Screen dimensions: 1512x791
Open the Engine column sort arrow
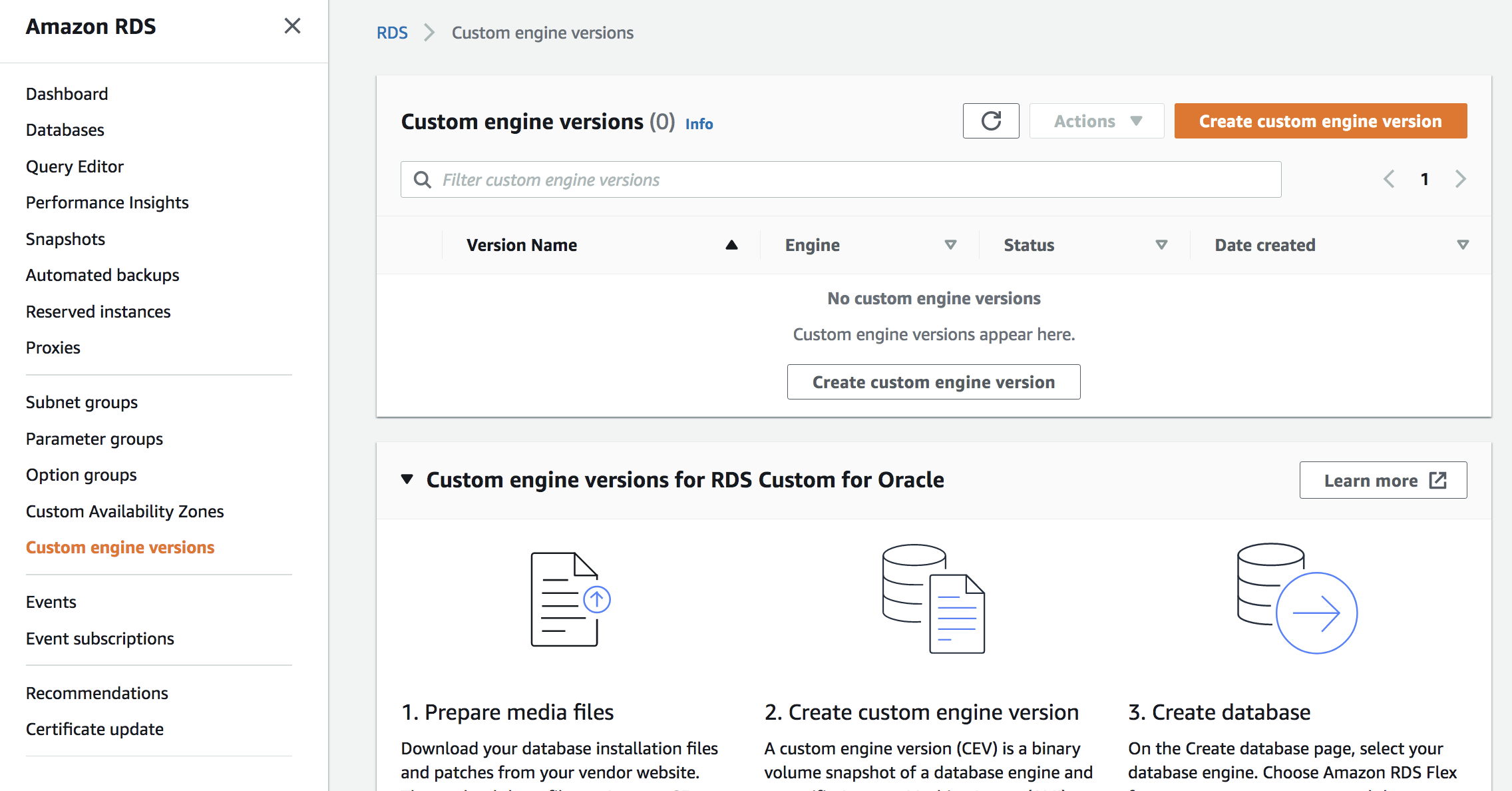click(950, 245)
